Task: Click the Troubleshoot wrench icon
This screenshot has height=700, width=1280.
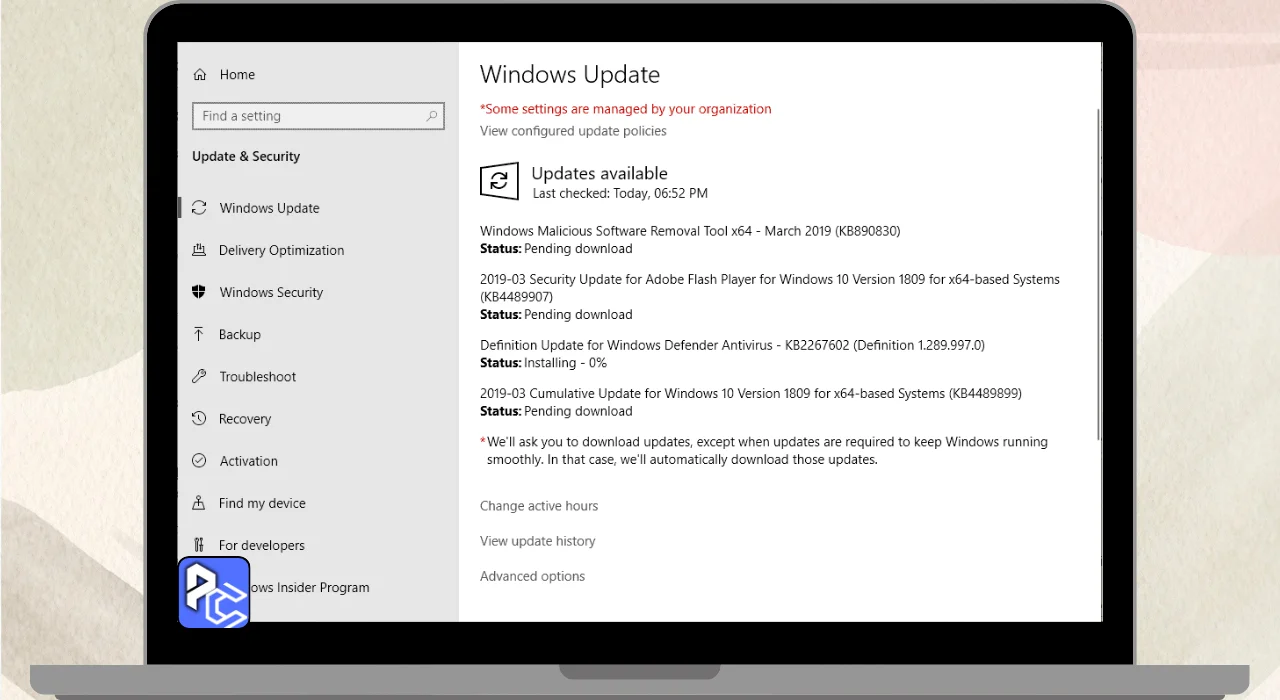Action: [199, 376]
